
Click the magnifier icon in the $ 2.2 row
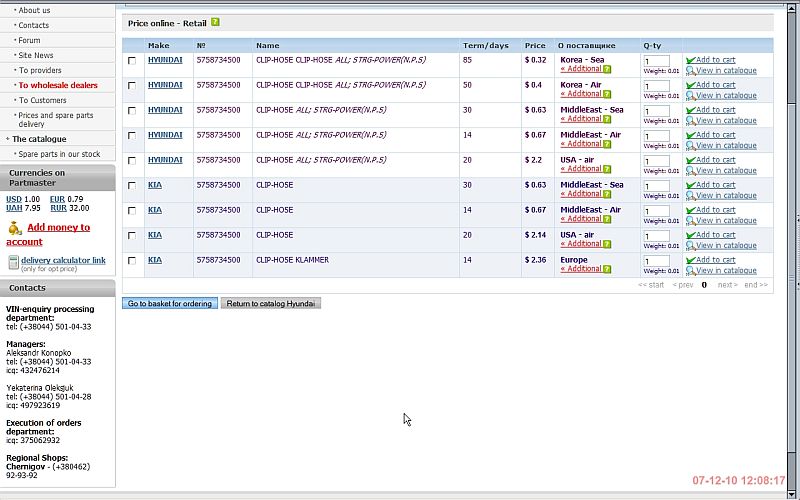pyautogui.click(x=691, y=170)
